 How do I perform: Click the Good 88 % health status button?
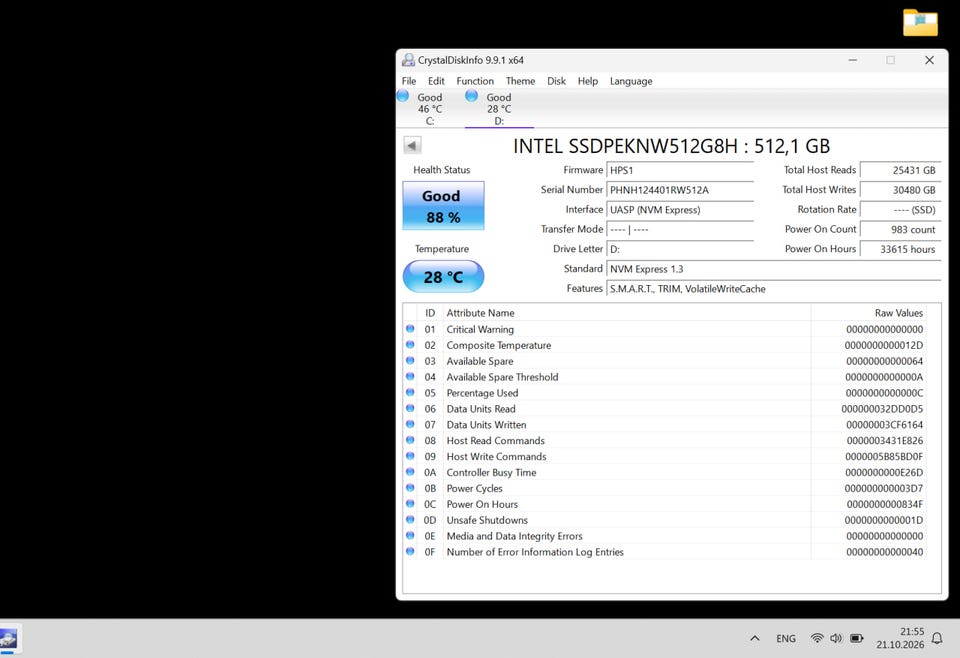coord(443,206)
